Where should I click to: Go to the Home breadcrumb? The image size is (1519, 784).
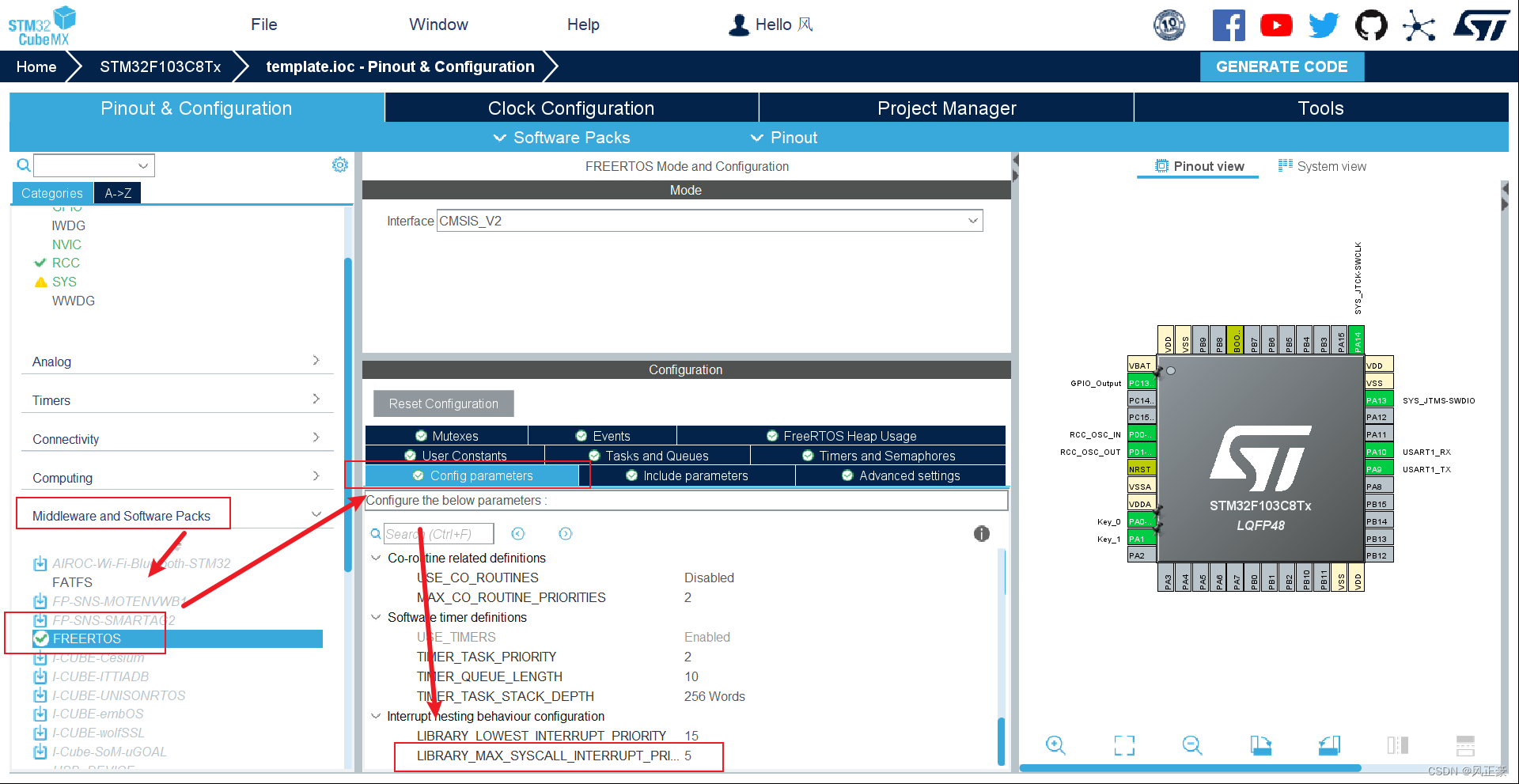36,66
